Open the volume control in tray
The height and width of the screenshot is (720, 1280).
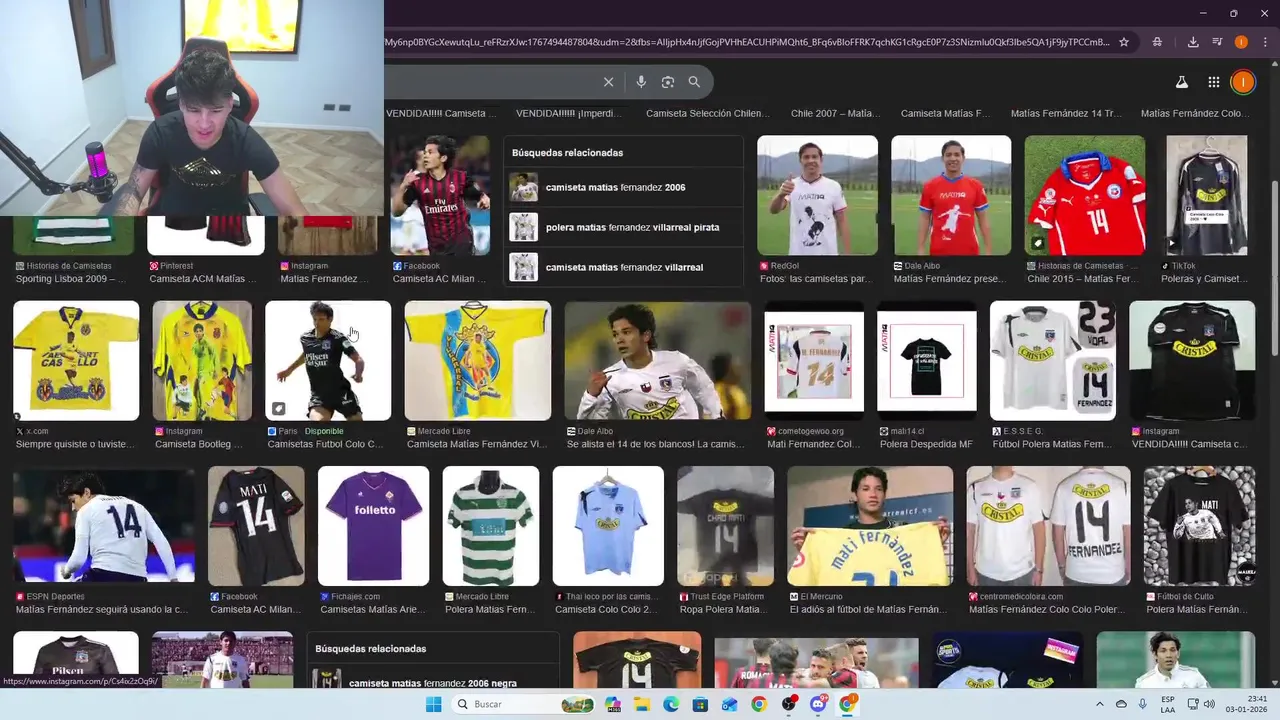pyautogui.click(x=1209, y=704)
